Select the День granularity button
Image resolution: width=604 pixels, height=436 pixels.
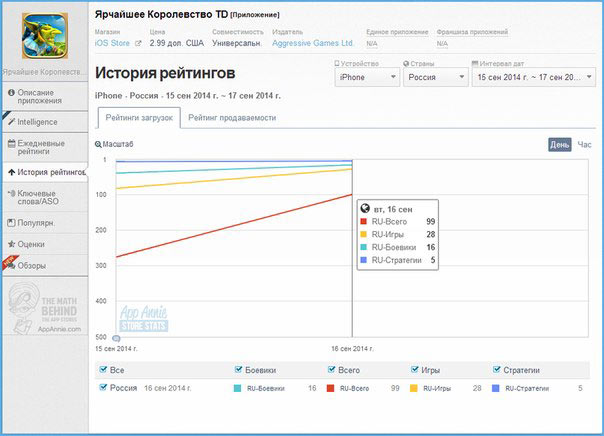click(560, 145)
